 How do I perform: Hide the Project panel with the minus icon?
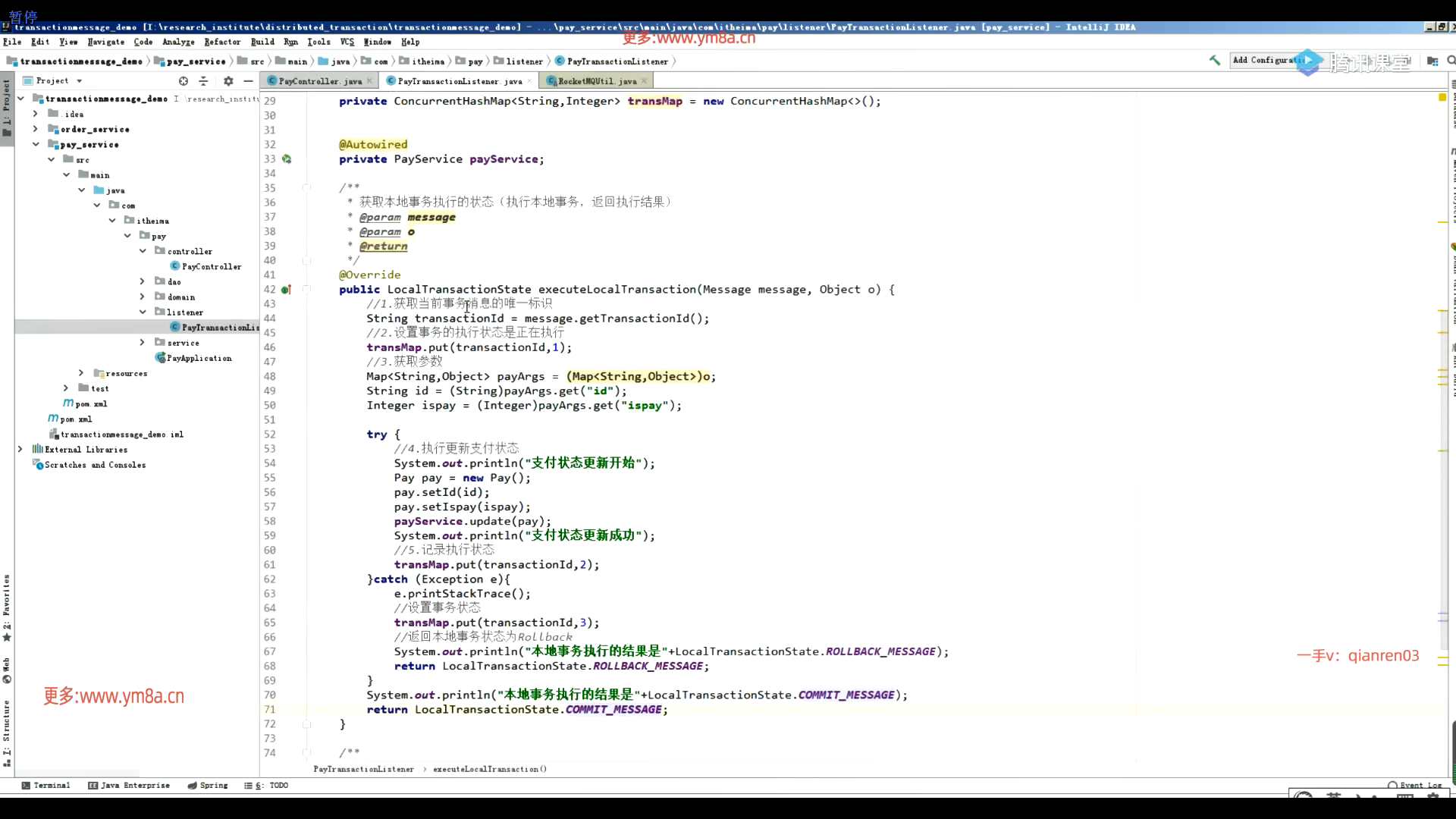coord(248,80)
